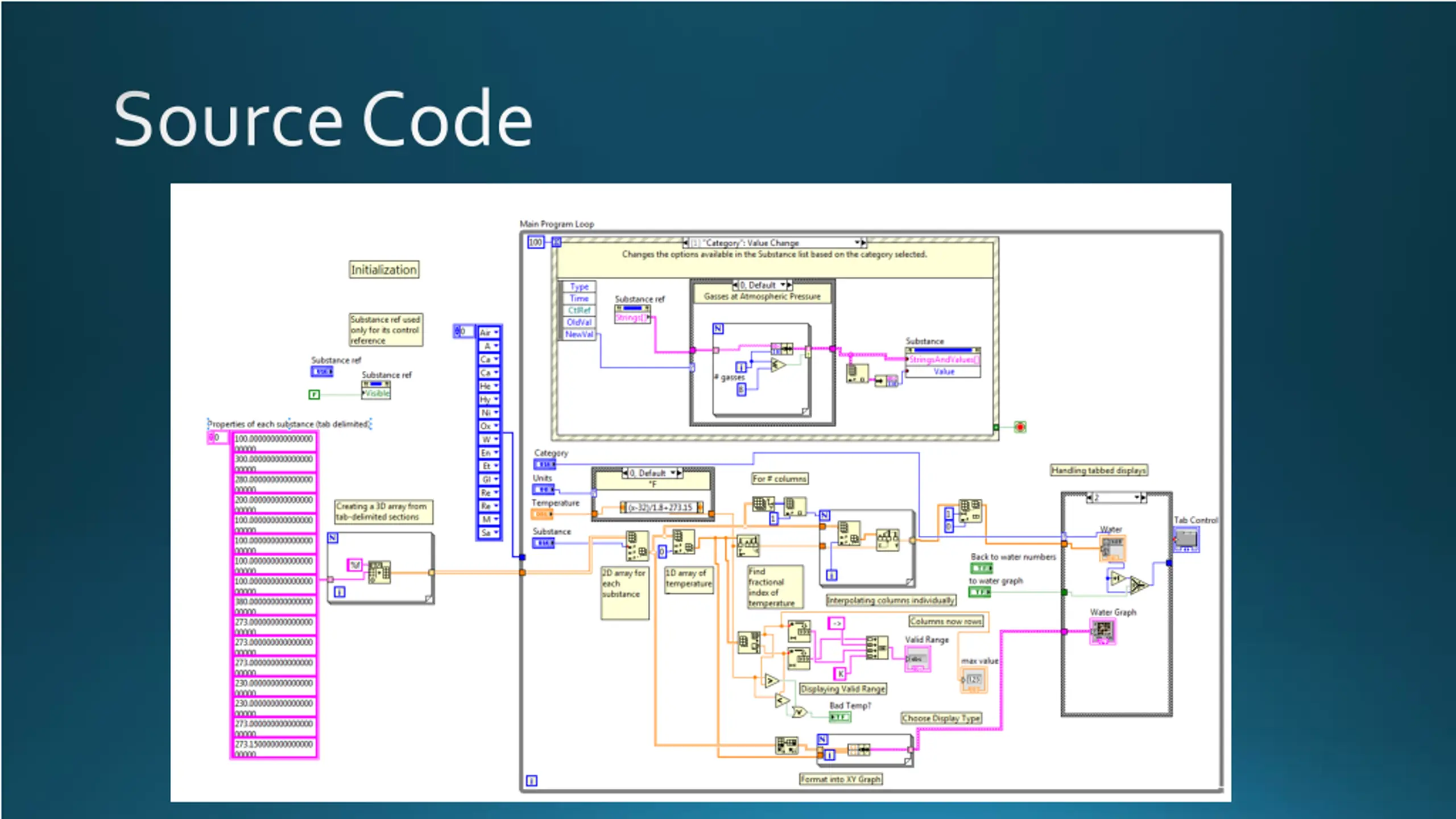
Task: Click the 'K' string constant
Action: click(840, 674)
